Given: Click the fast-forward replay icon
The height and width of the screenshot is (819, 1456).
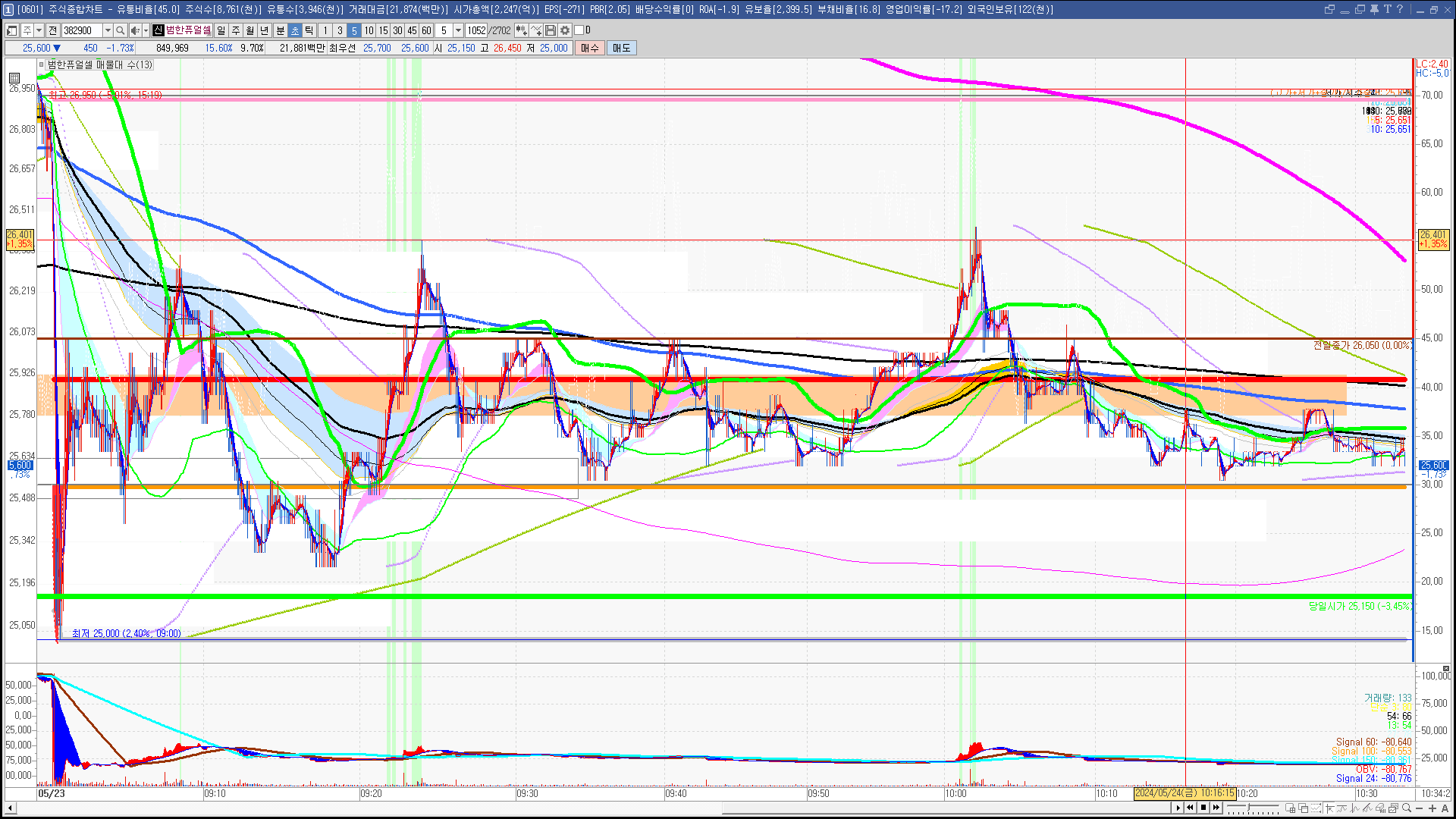Looking at the screenshot, I should (1216, 808).
